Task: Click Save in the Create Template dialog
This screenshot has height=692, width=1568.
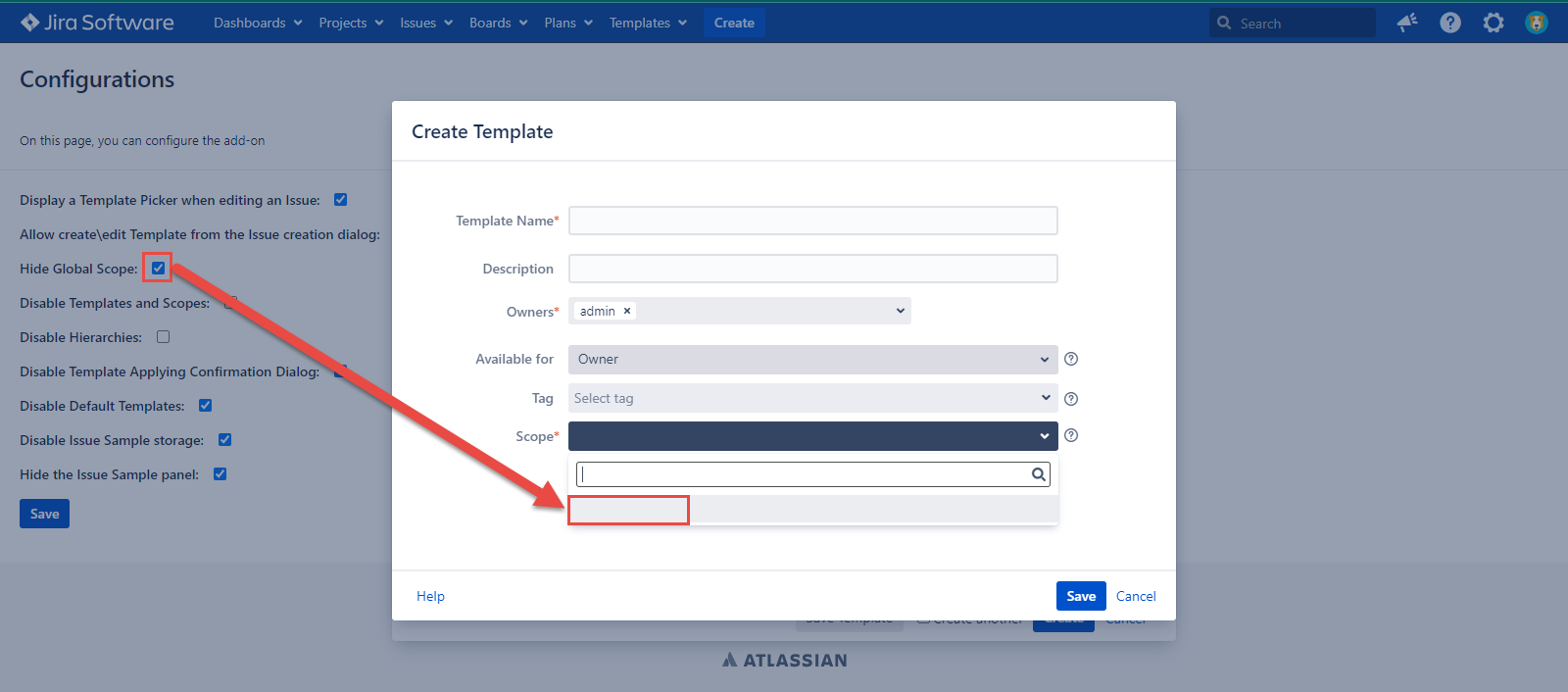Action: (1080, 596)
